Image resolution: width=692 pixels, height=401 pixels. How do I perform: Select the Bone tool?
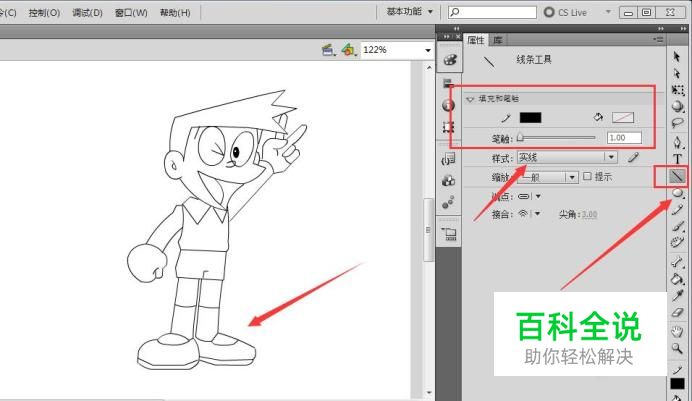(677, 262)
